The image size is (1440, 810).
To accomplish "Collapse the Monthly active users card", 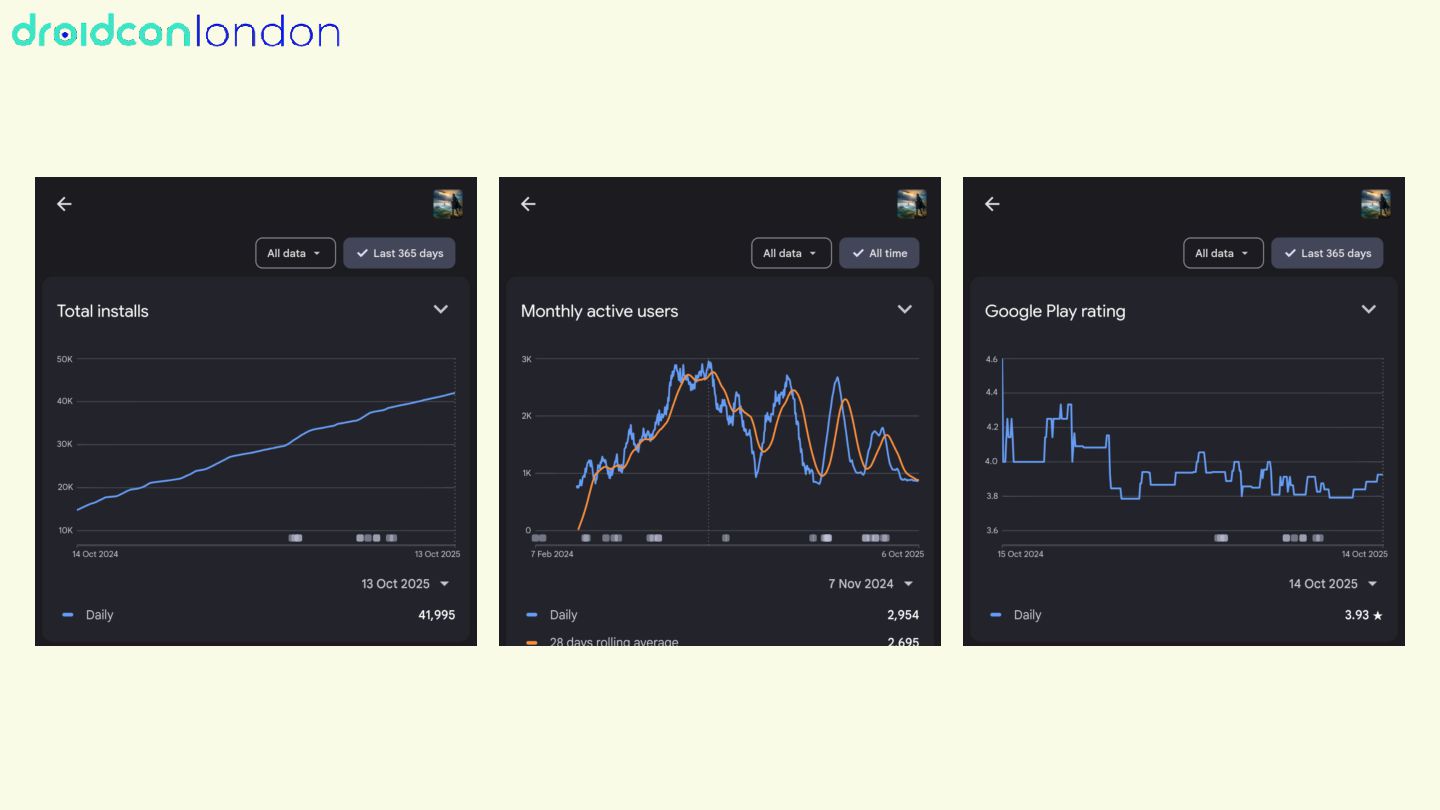I will tap(905, 309).
